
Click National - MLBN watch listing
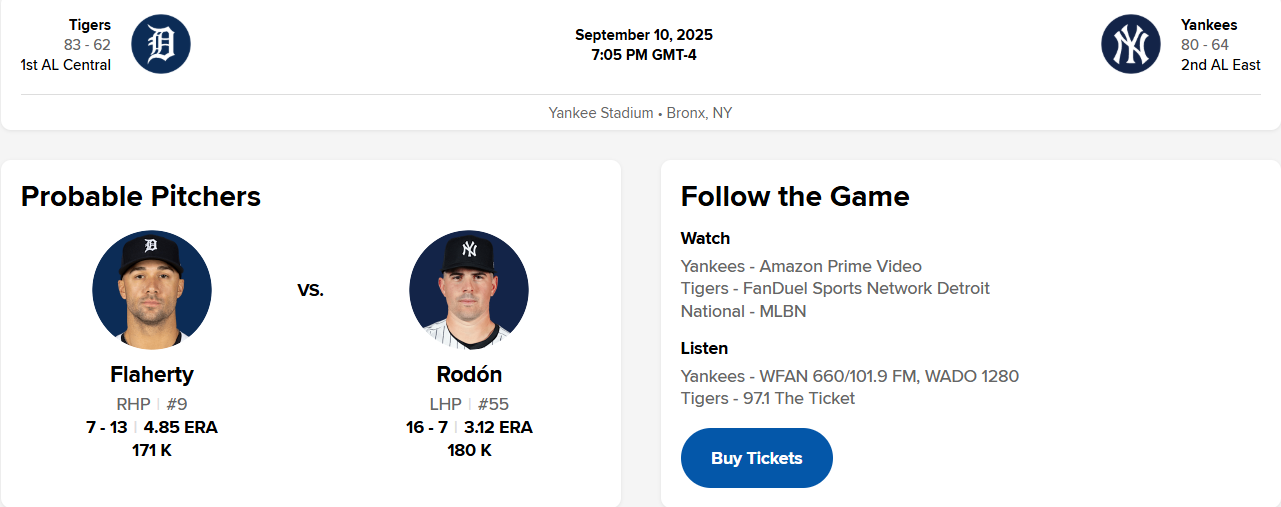pos(743,311)
